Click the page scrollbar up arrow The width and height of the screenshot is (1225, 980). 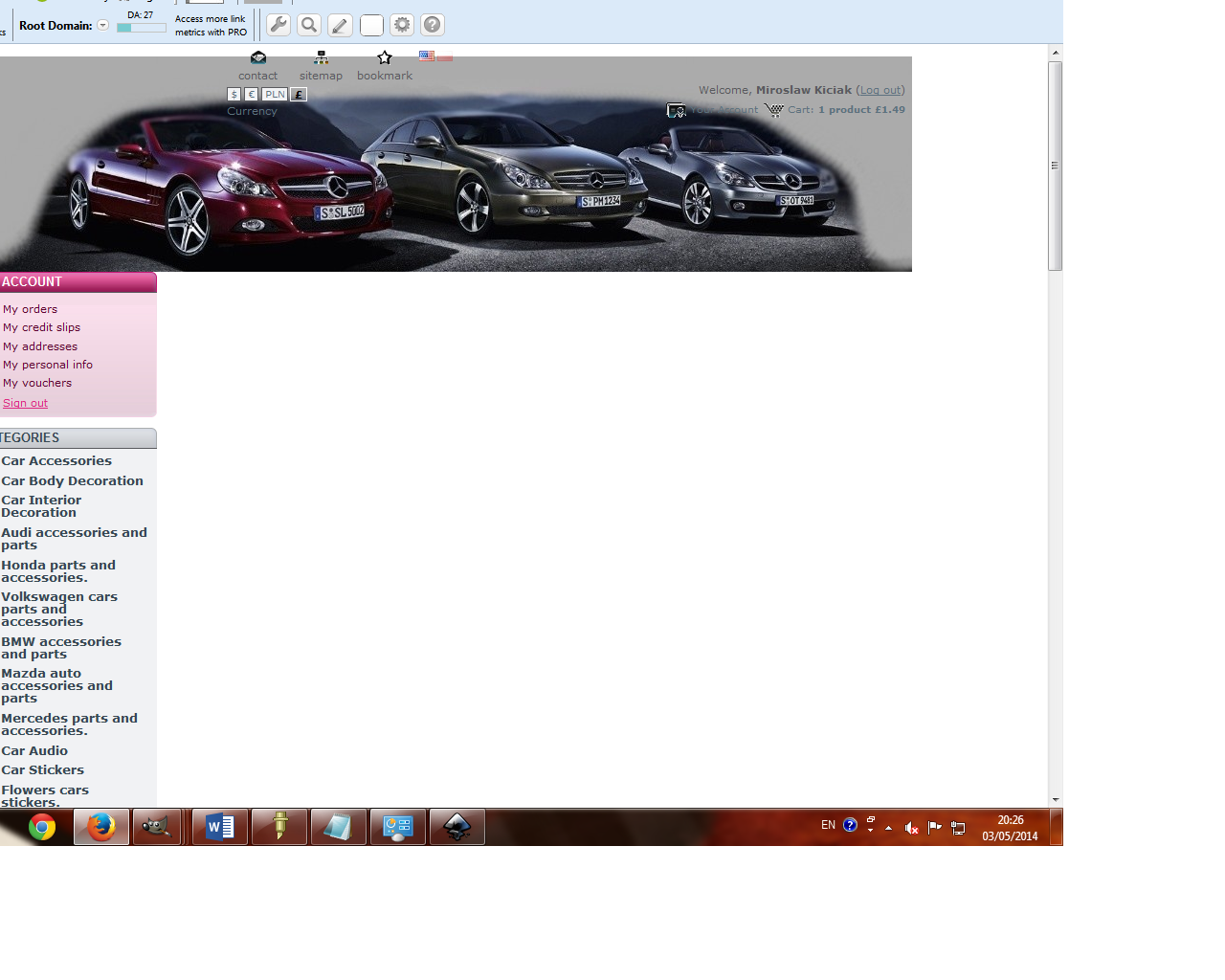coord(1056,53)
